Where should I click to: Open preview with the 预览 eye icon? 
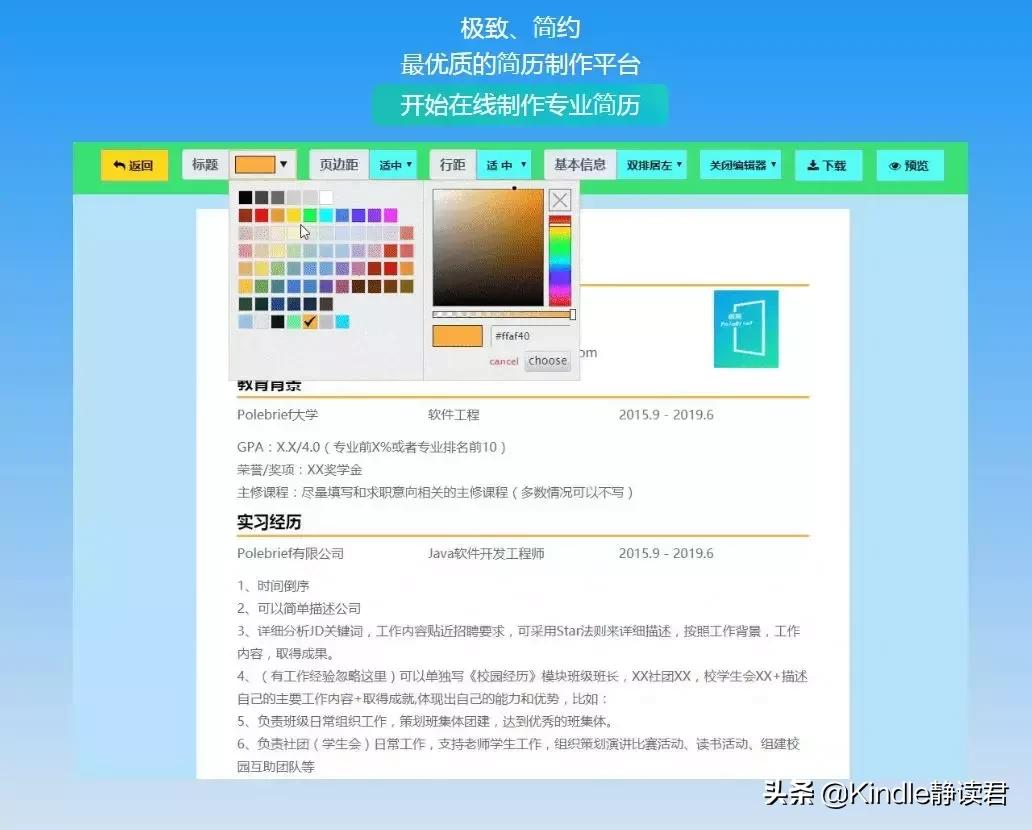tap(909, 164)
